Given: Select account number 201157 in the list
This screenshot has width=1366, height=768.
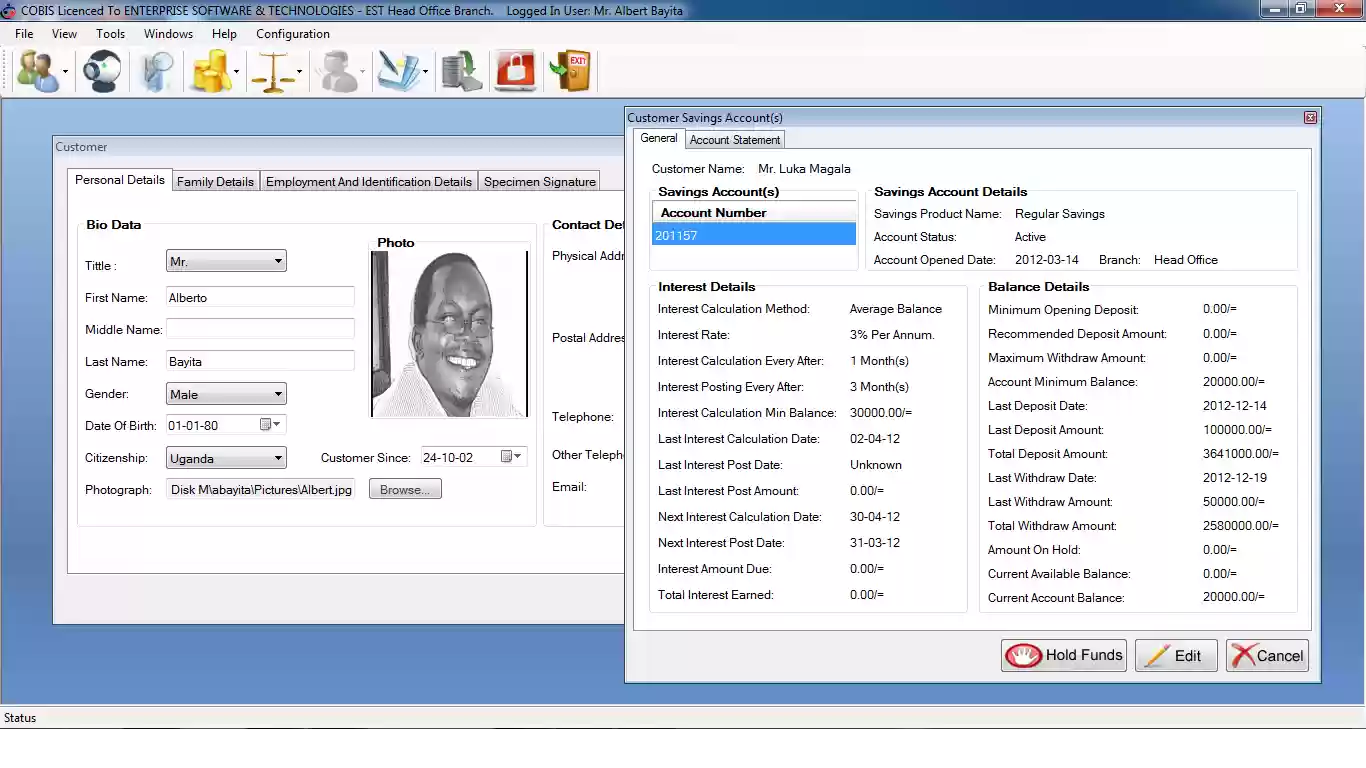Looking at the screenshot, I should pos(754,235).
